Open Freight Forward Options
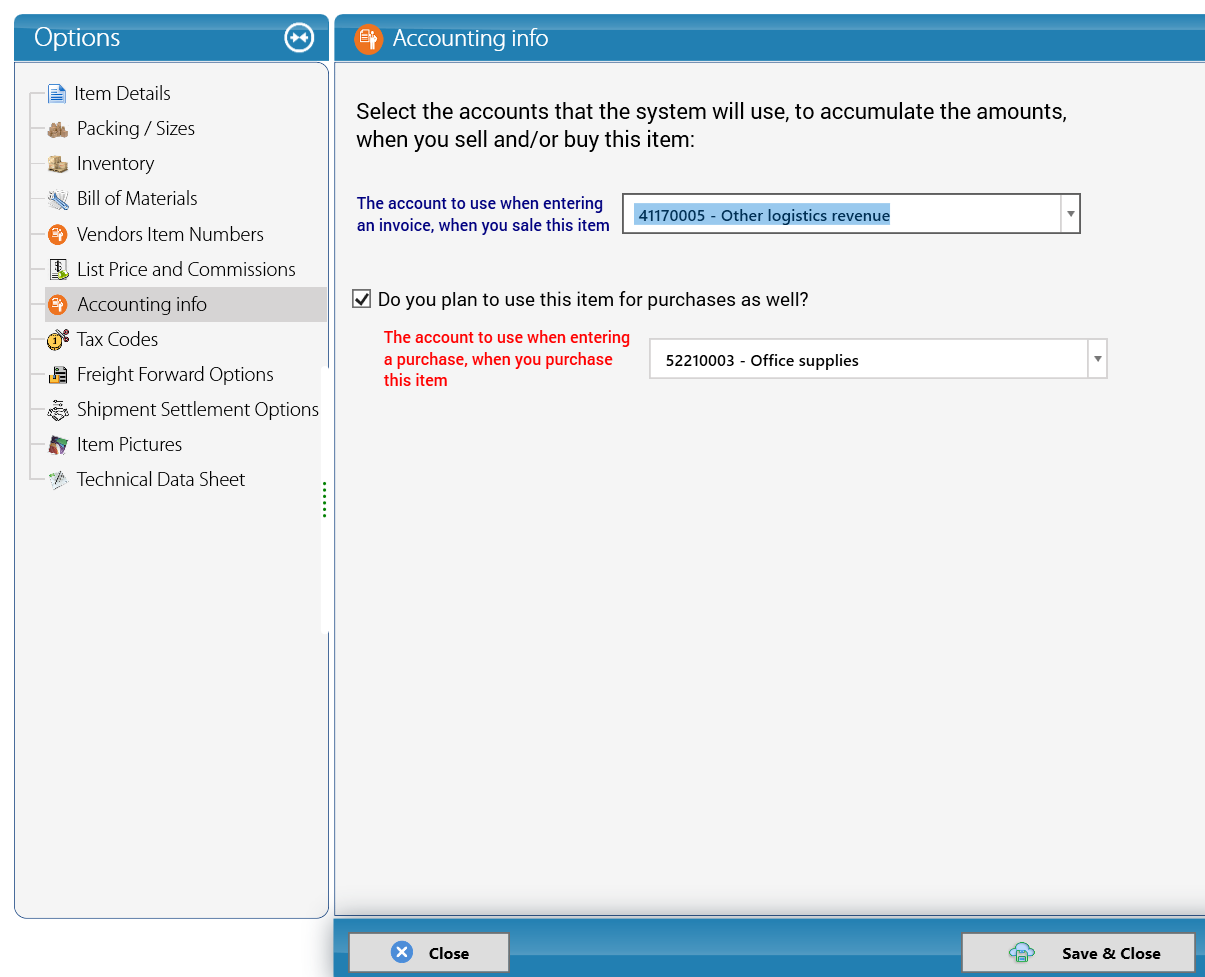This screenshot has height=977, width=1205. (175, 375)
